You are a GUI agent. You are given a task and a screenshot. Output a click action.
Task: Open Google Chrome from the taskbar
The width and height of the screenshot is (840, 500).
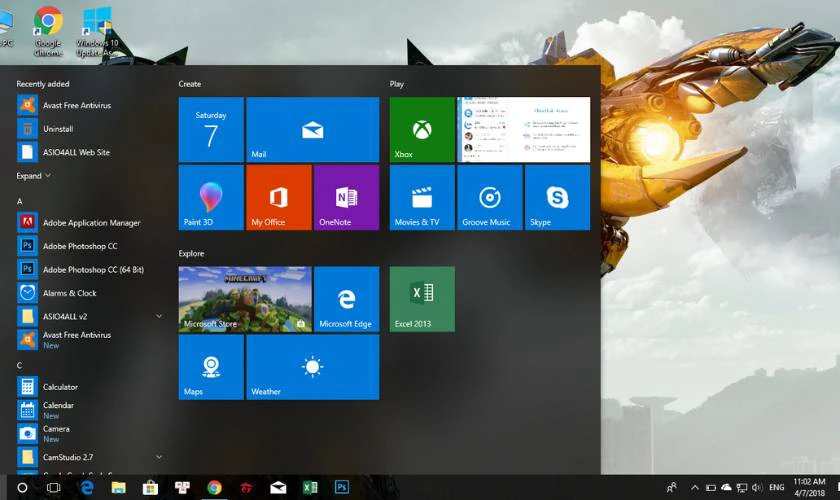click(x=214, y=488)
